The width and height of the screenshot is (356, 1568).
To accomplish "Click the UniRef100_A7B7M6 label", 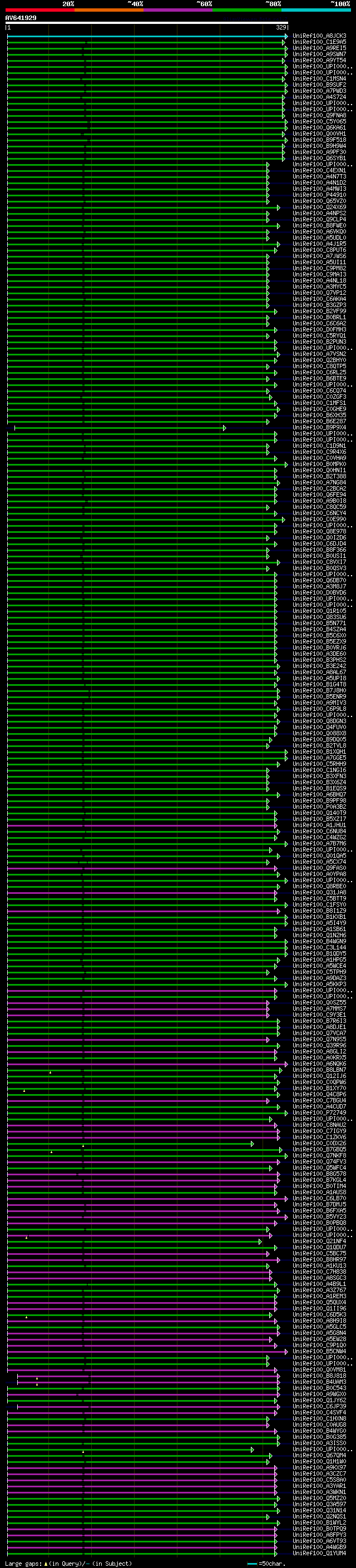I will pos(319,844).
